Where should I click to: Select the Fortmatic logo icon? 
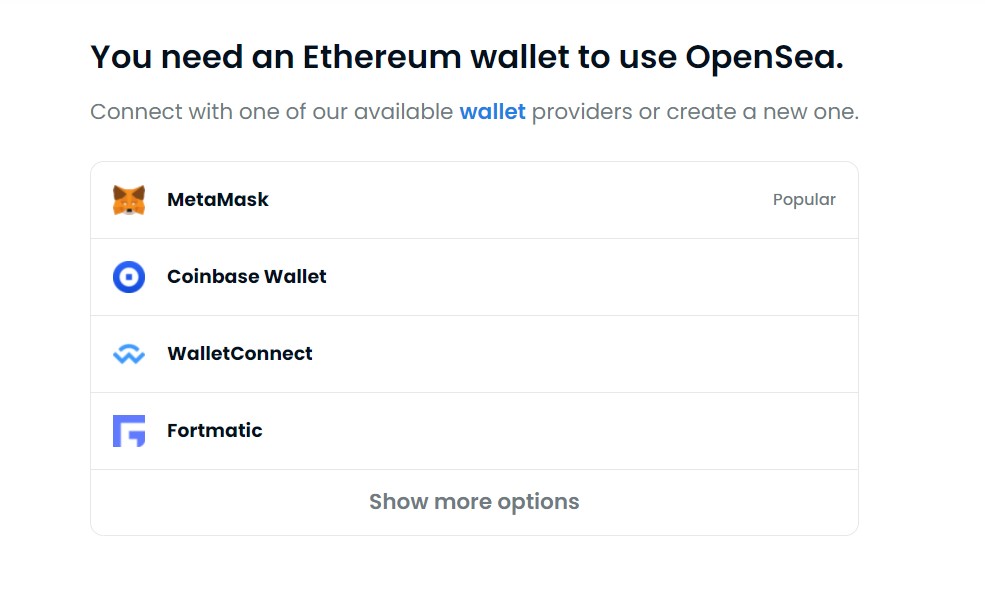[128, 430]
